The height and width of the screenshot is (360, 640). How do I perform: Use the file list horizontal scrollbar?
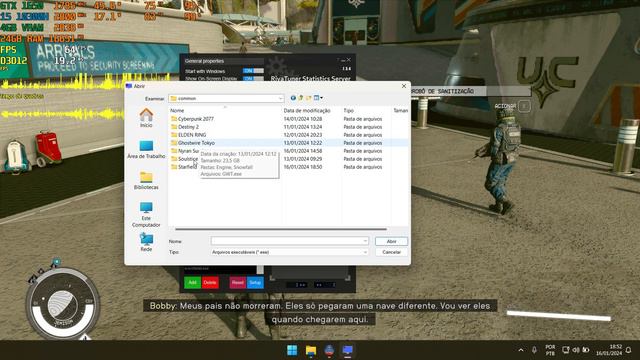click(x=281, y=229)
